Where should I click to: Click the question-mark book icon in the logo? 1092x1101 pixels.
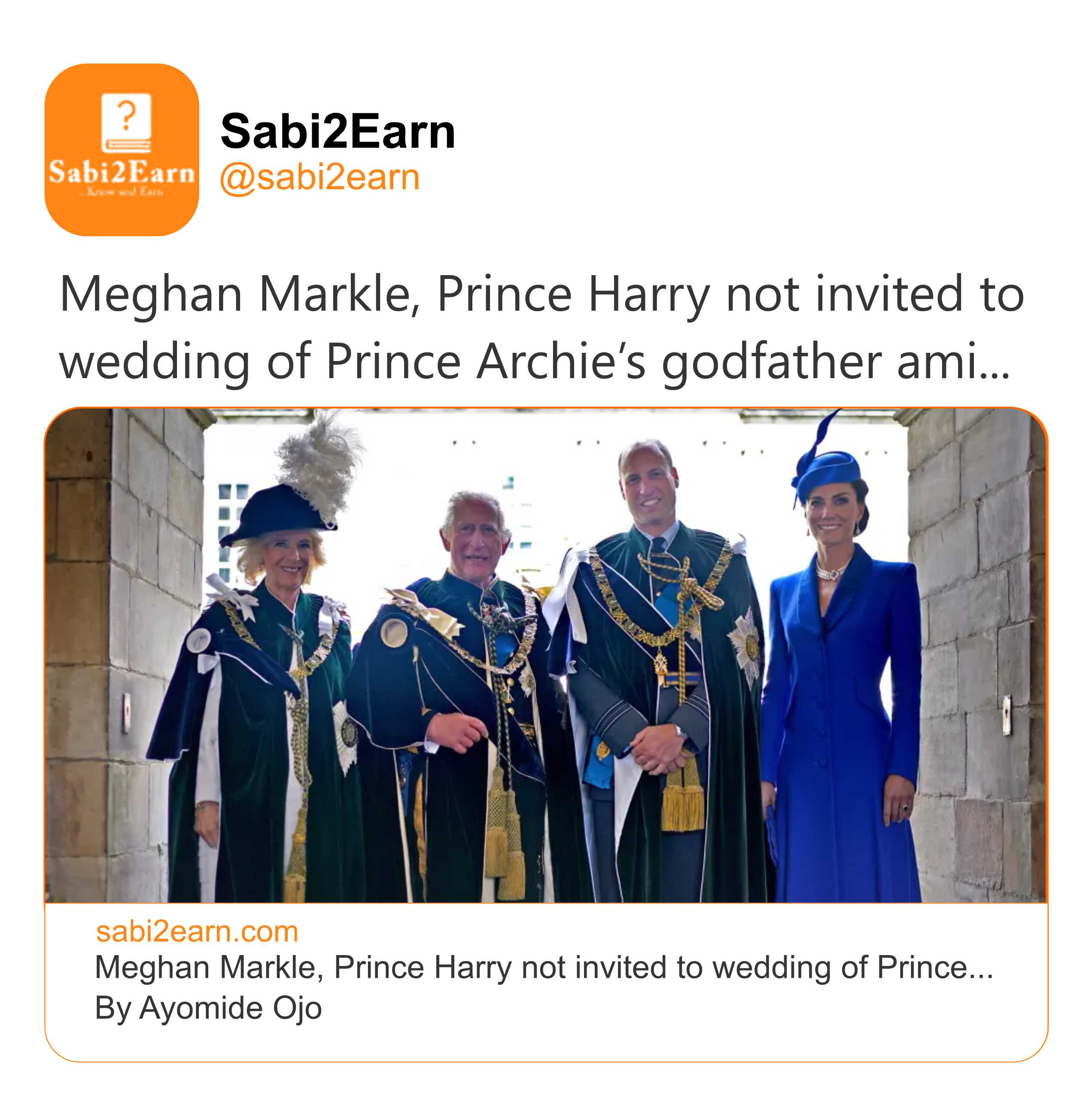[x=126, y=123]
